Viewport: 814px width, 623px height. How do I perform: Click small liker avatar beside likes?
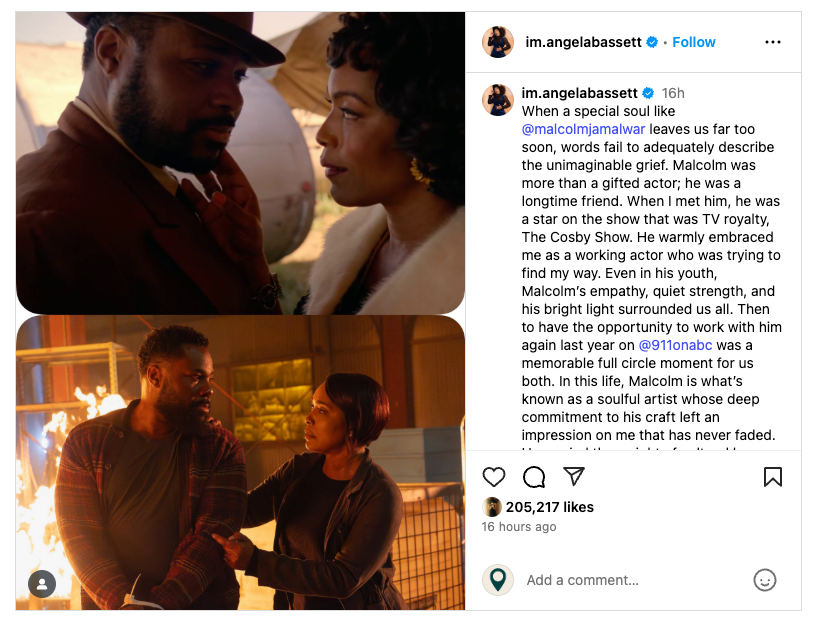(x=492, y=507)
